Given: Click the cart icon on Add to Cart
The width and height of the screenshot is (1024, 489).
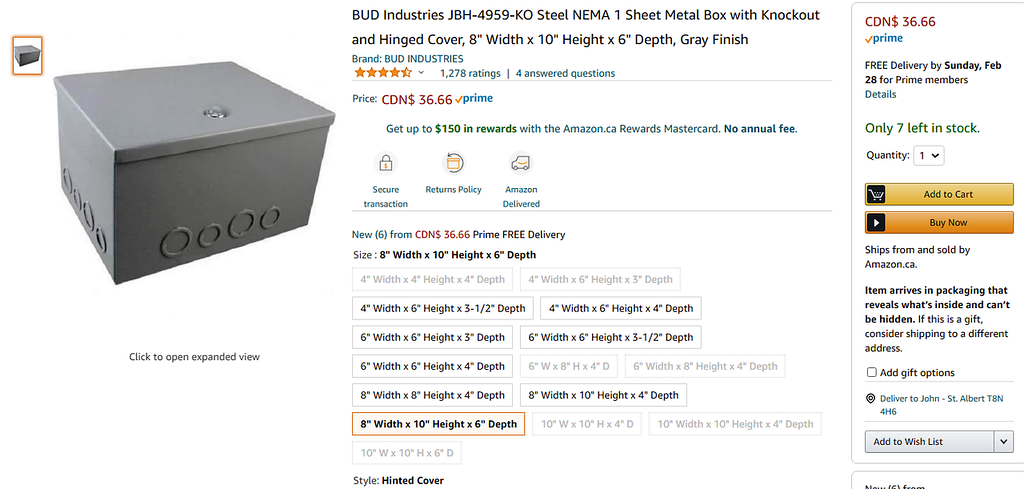Looking at the screenshot, I should 876,194.
